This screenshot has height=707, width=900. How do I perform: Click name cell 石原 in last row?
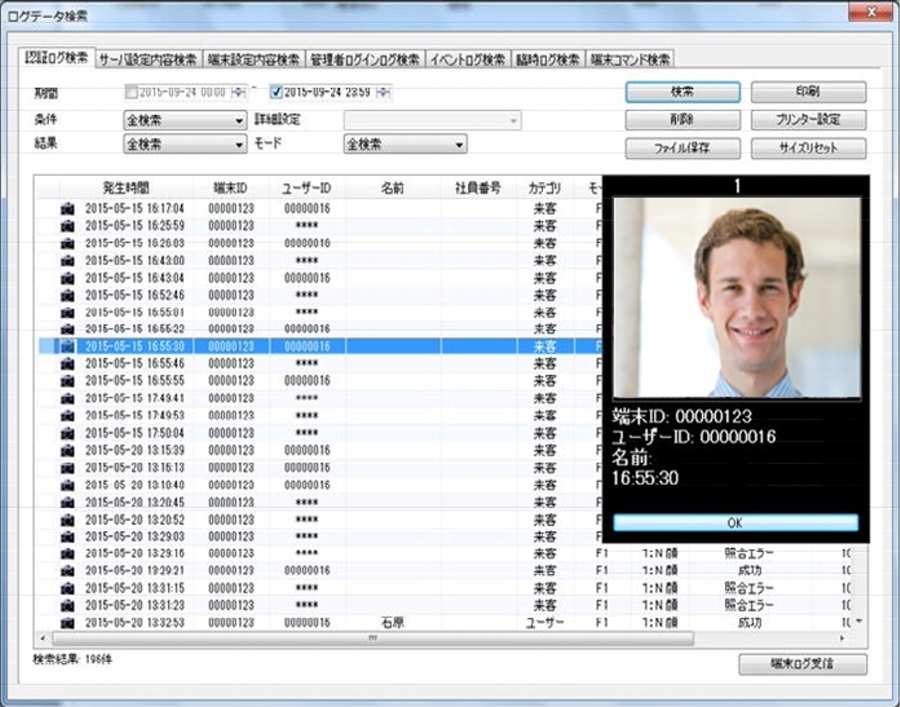pos(393,623)
